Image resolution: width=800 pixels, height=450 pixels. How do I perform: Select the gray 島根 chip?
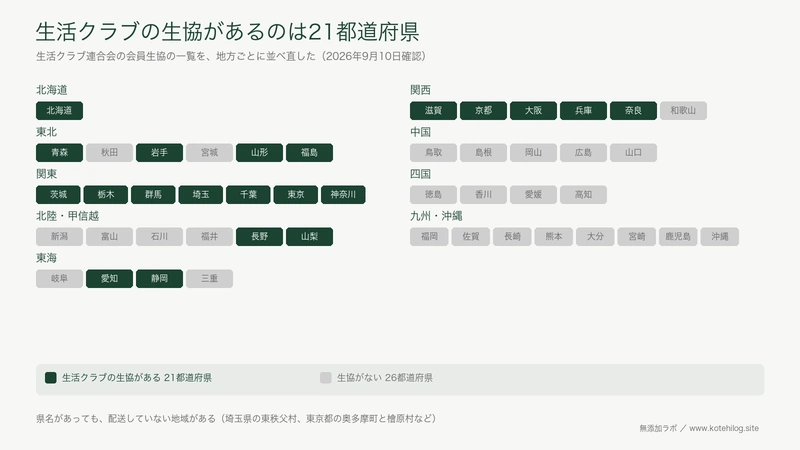[483, 153]
